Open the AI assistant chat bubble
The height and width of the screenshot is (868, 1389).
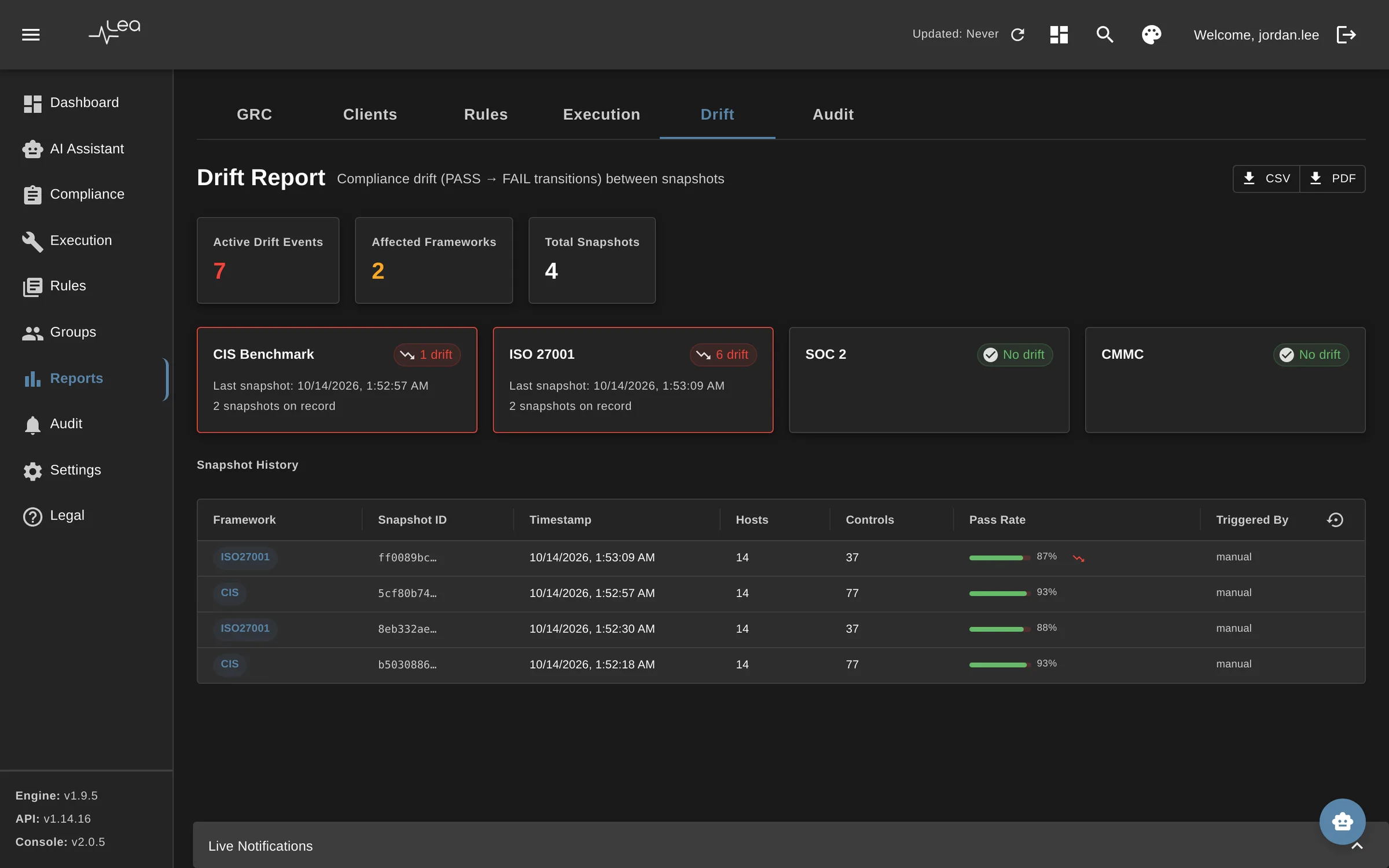point(1342,821)
